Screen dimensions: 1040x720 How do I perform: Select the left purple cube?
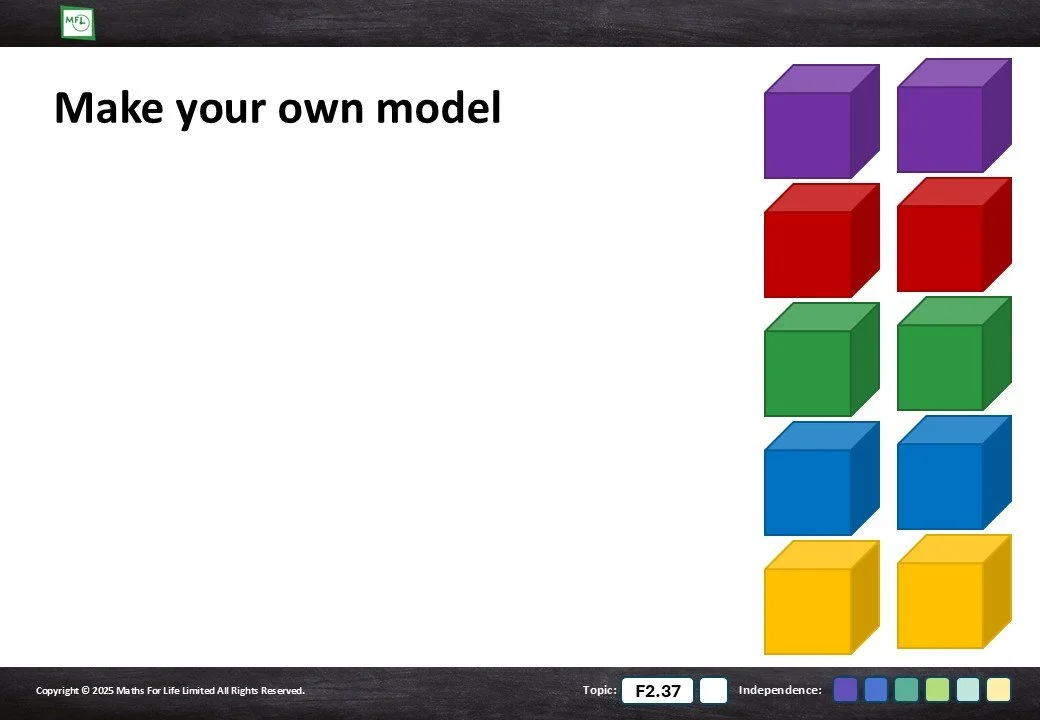click(x=822, y=121)
